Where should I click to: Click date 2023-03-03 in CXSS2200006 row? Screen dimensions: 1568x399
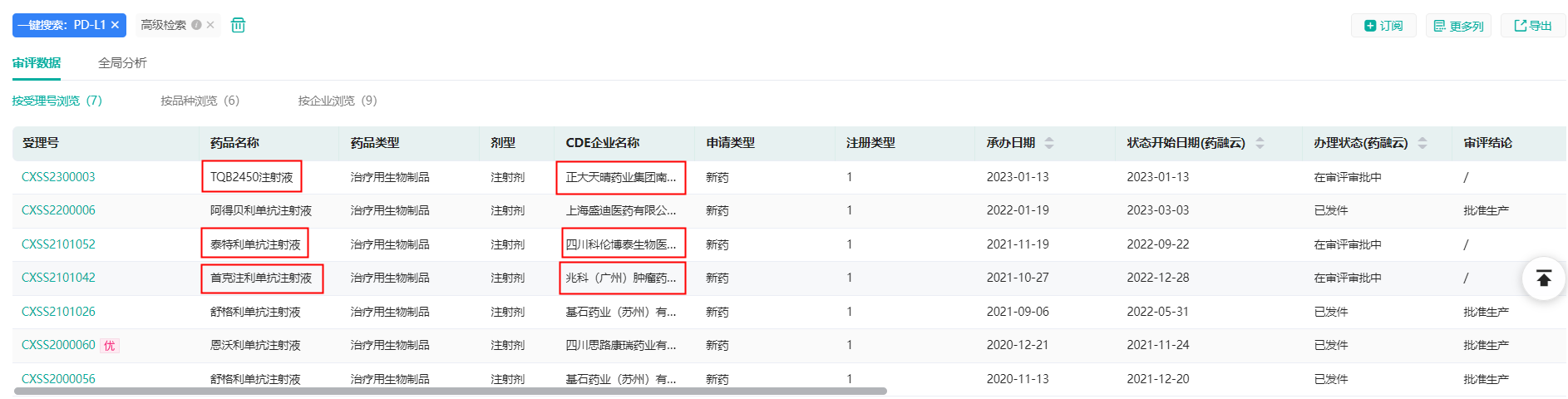pos(1157,210)
